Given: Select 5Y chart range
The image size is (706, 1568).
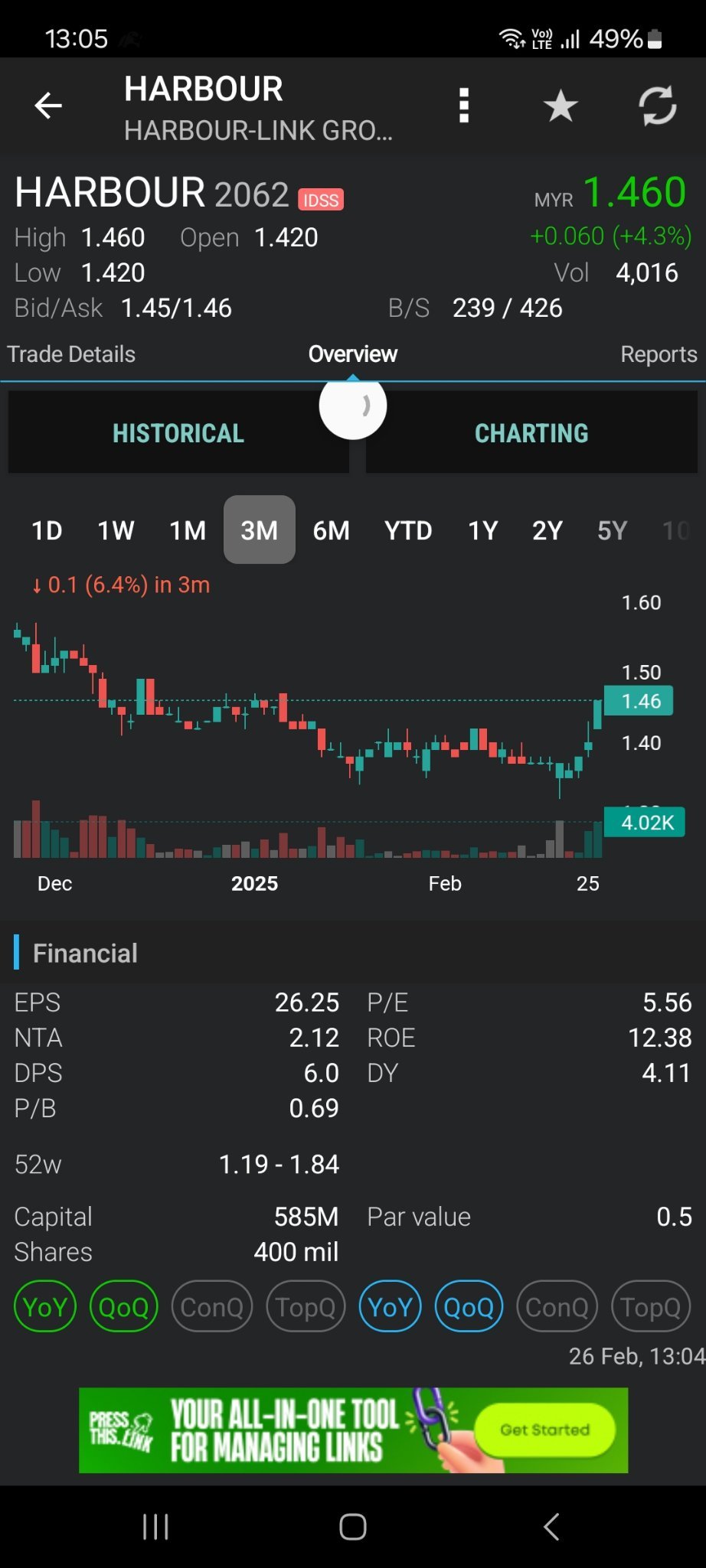Looking at the screenshot, I should 613,530.
